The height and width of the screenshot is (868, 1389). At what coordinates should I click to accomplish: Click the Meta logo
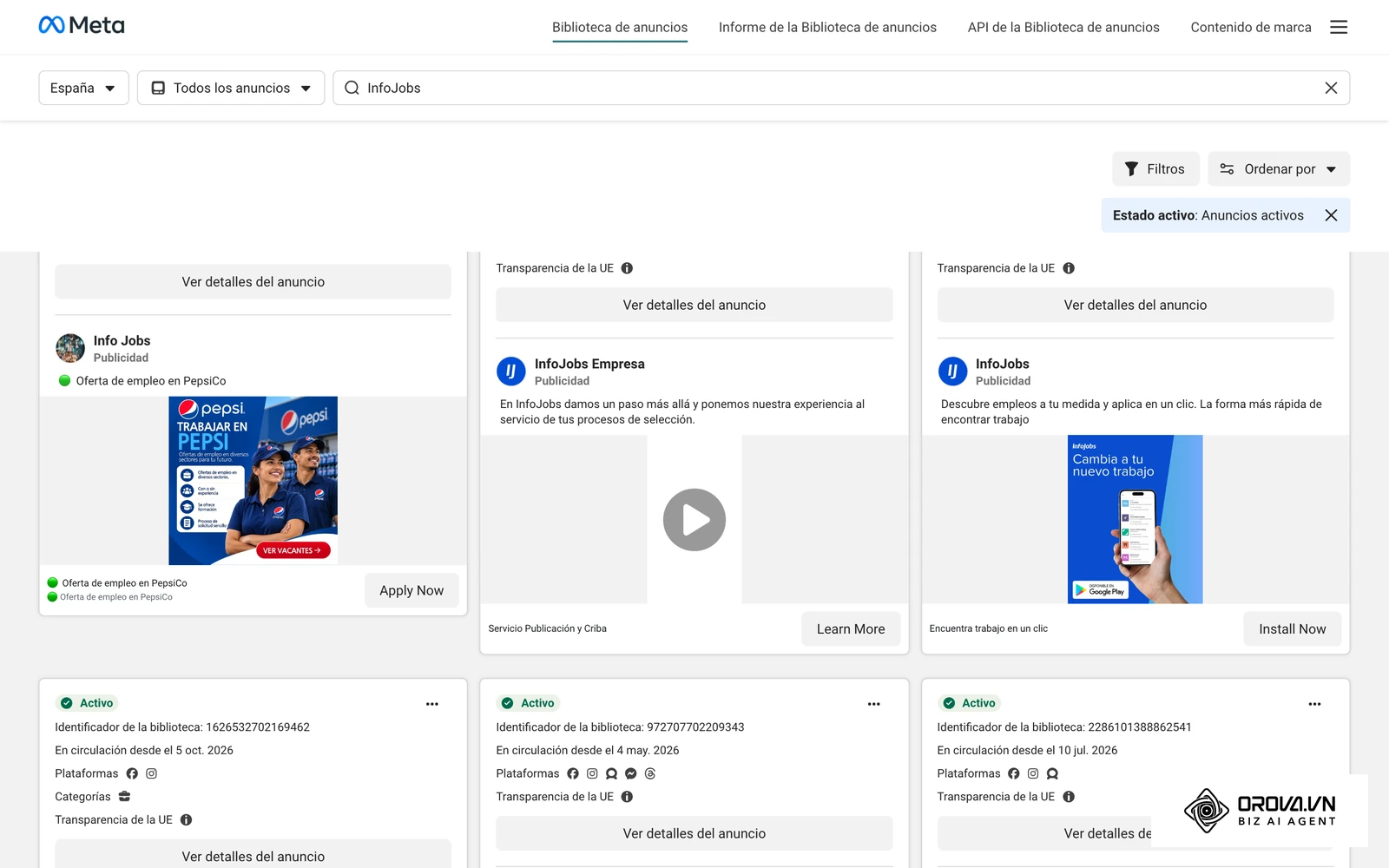coord(82,25)
